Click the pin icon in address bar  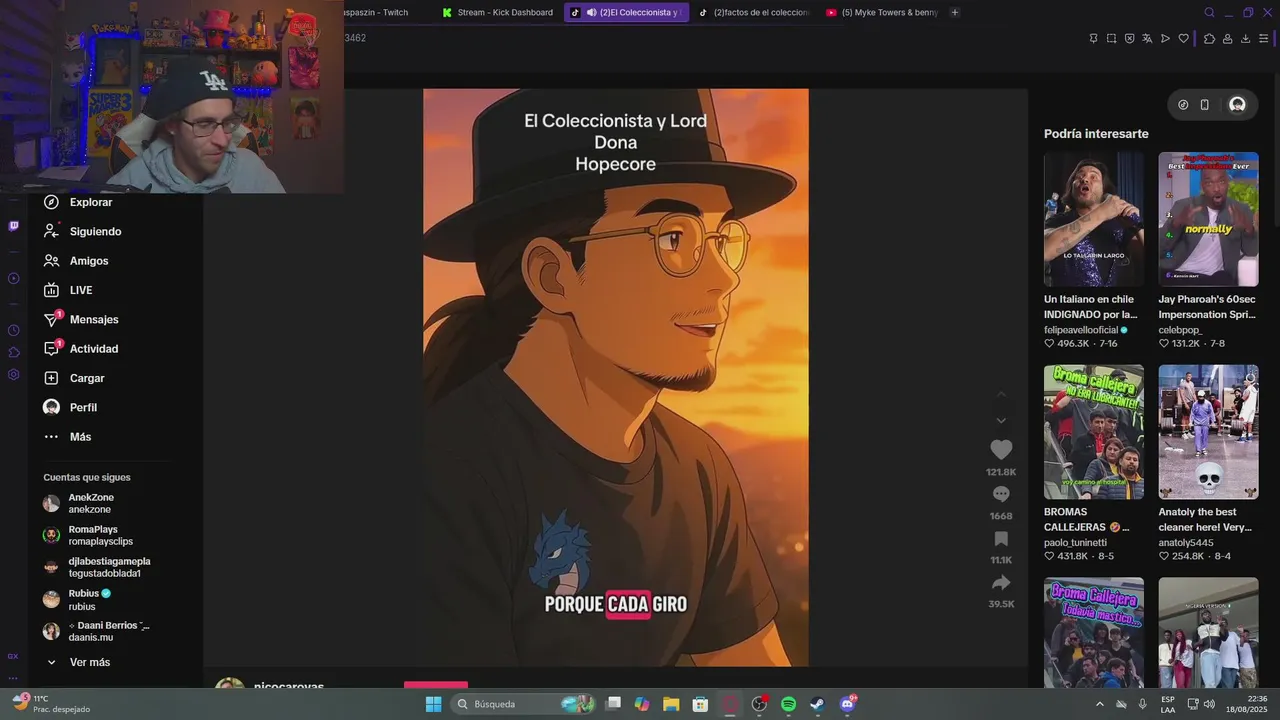click(1093, 38)
